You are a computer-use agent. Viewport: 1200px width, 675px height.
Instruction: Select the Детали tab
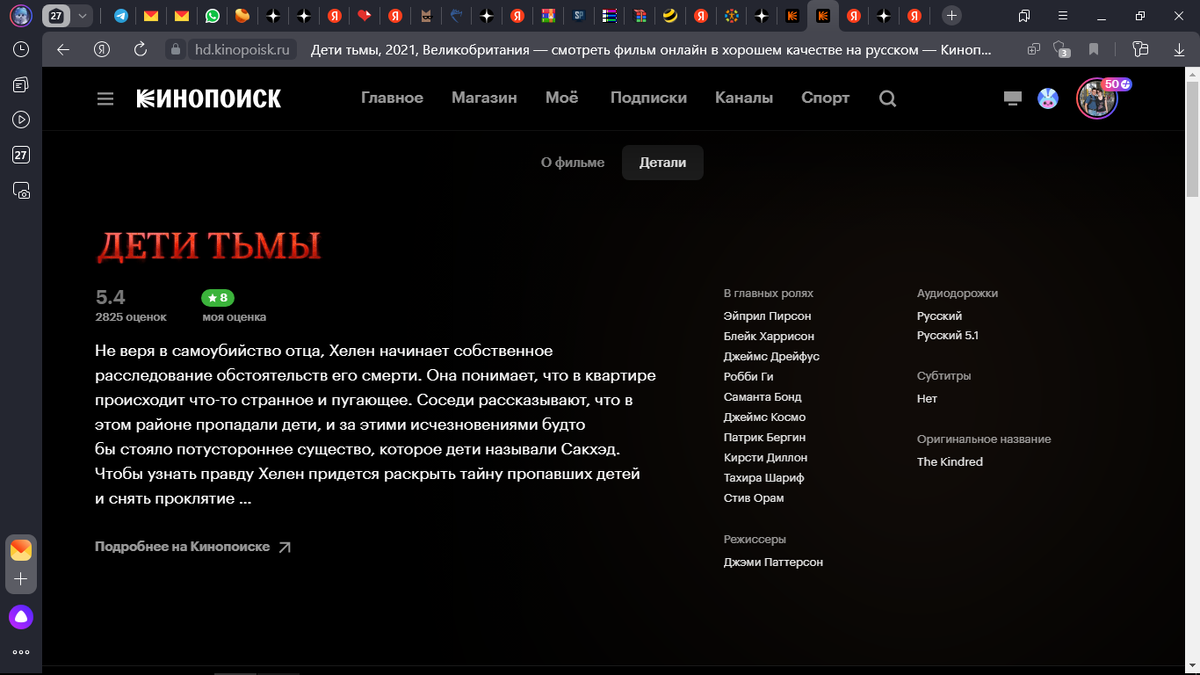point(663,162)
